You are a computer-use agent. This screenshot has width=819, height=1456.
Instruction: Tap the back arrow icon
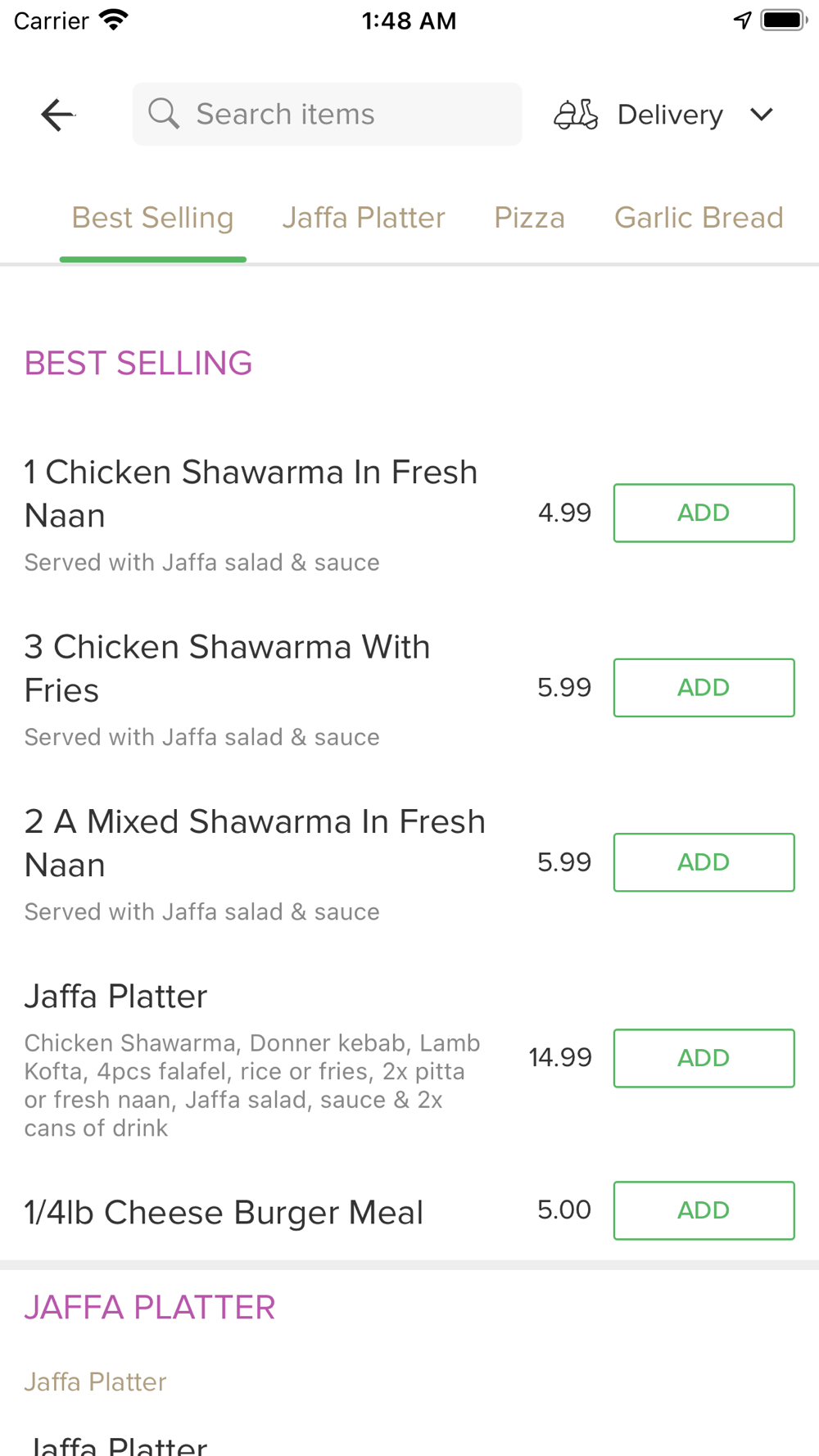pyautogui.click(x=57, y=115)
